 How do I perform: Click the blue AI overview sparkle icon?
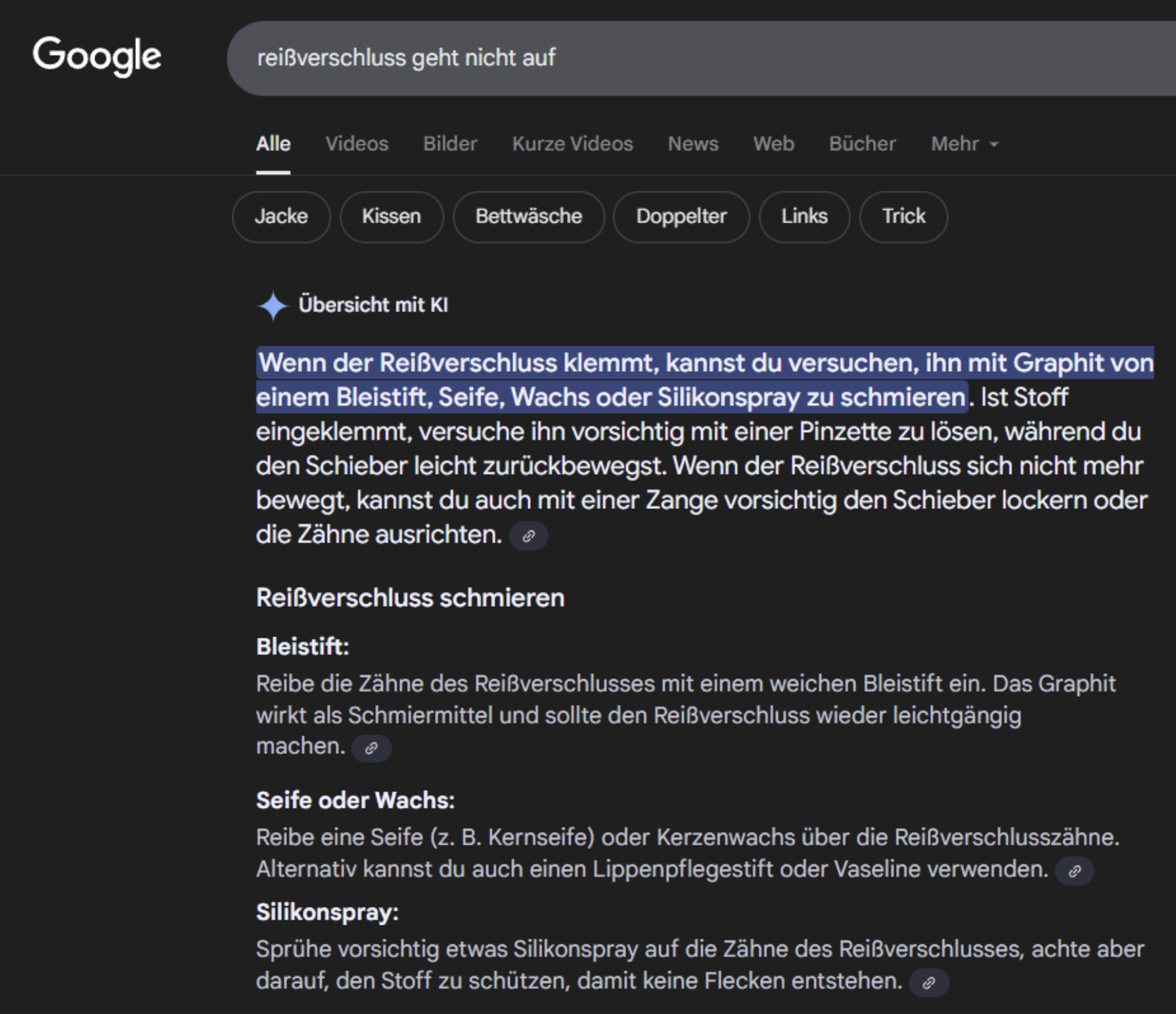coord(273,305)
